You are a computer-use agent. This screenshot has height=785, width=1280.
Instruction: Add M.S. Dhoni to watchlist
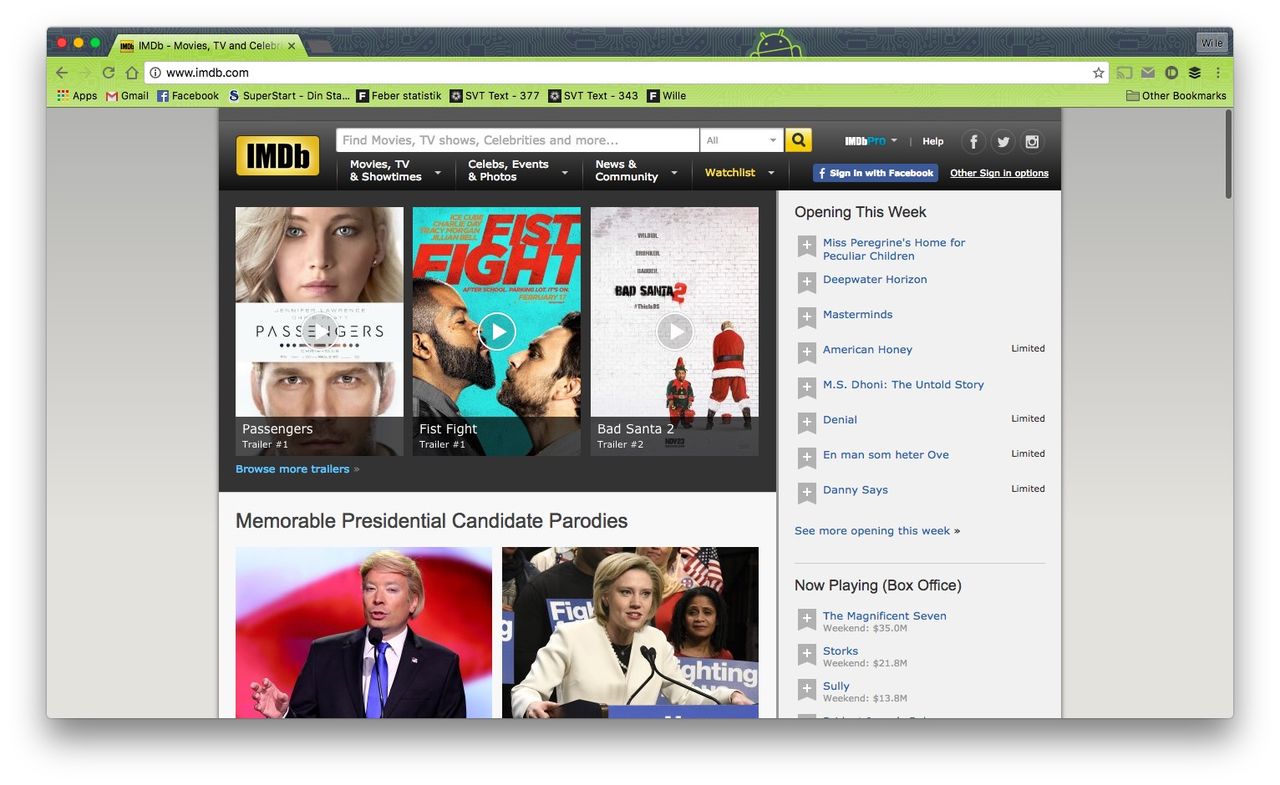[x=807, y=387]
